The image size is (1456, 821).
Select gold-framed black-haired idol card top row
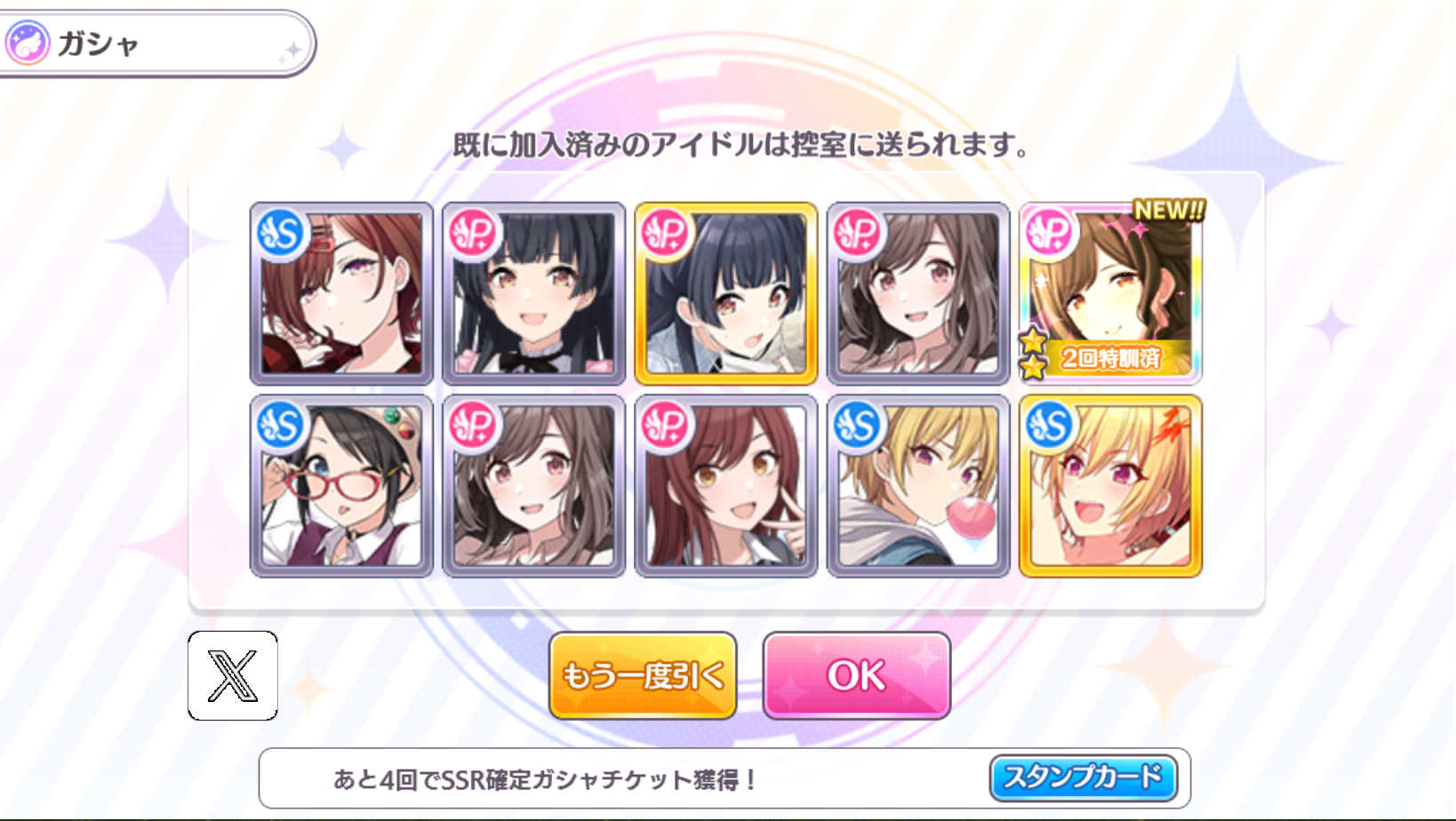pos(726,293)
